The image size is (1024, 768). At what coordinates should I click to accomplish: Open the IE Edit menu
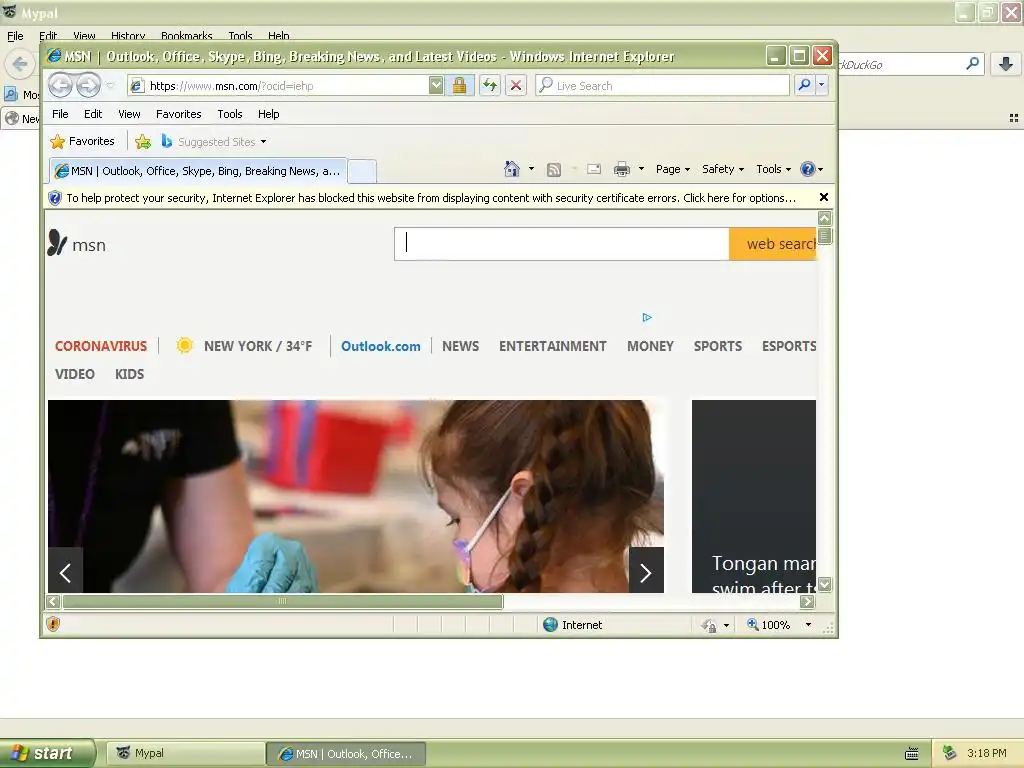tap(93, 114)
